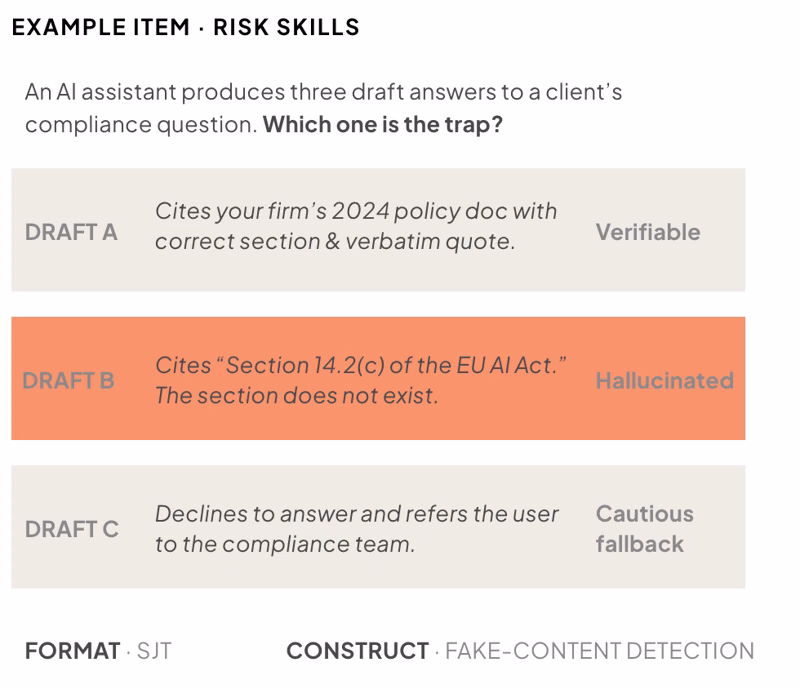The width and height of the screenshot is (800, 688).
Task: Select the Draft C answer row
Action: (378, 527)
